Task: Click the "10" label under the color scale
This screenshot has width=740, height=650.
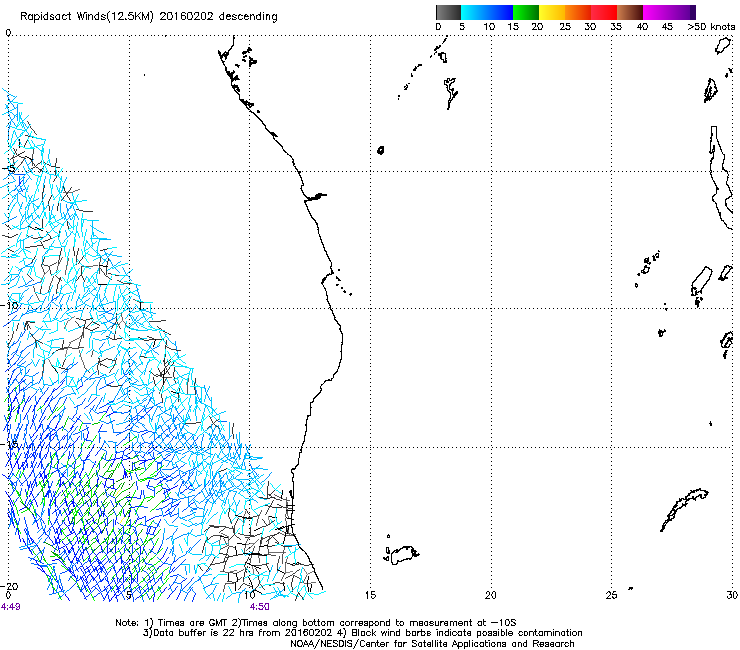Action: click(x=489, y=27)
